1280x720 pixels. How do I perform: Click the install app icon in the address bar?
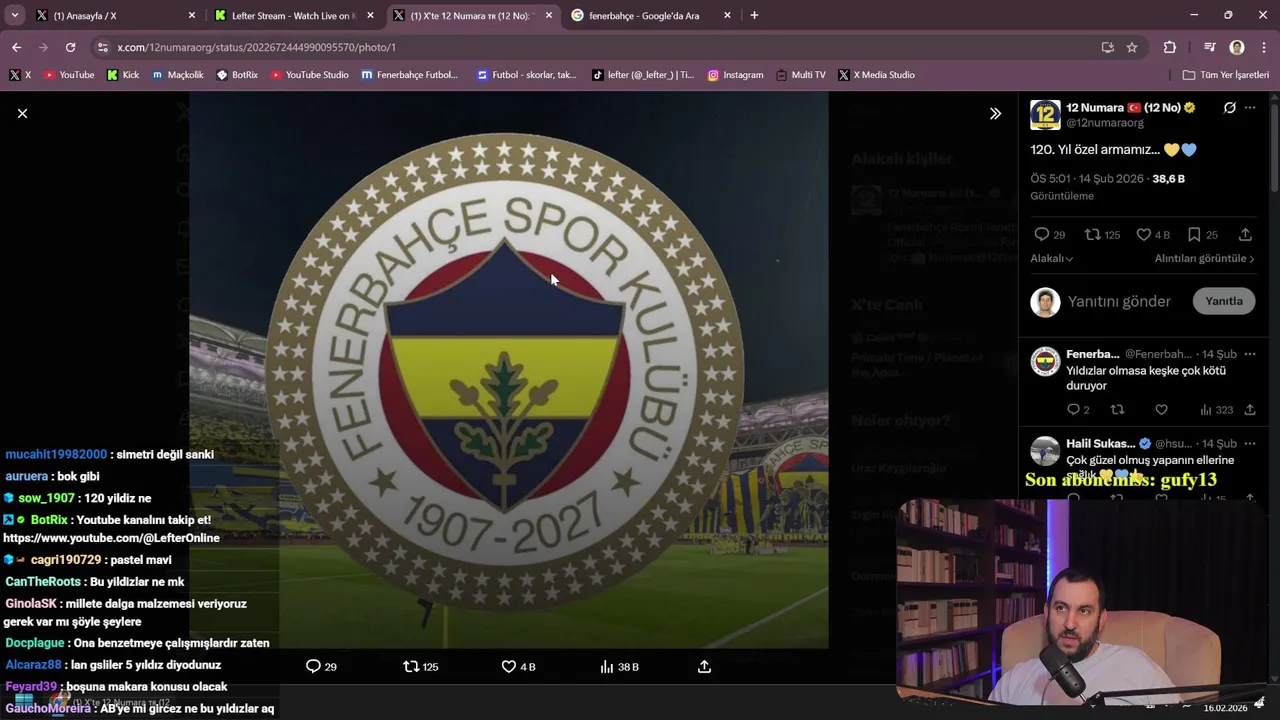pyautogui.click(x=1108, y=47)
